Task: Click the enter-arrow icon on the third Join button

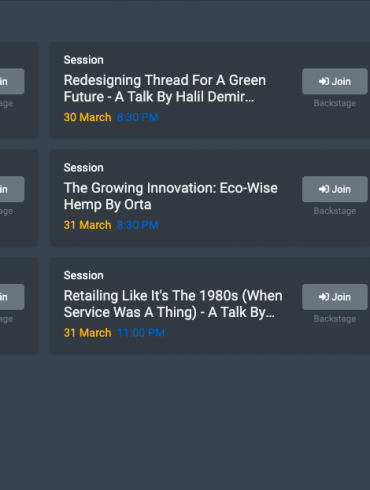Action: point(324,297)
